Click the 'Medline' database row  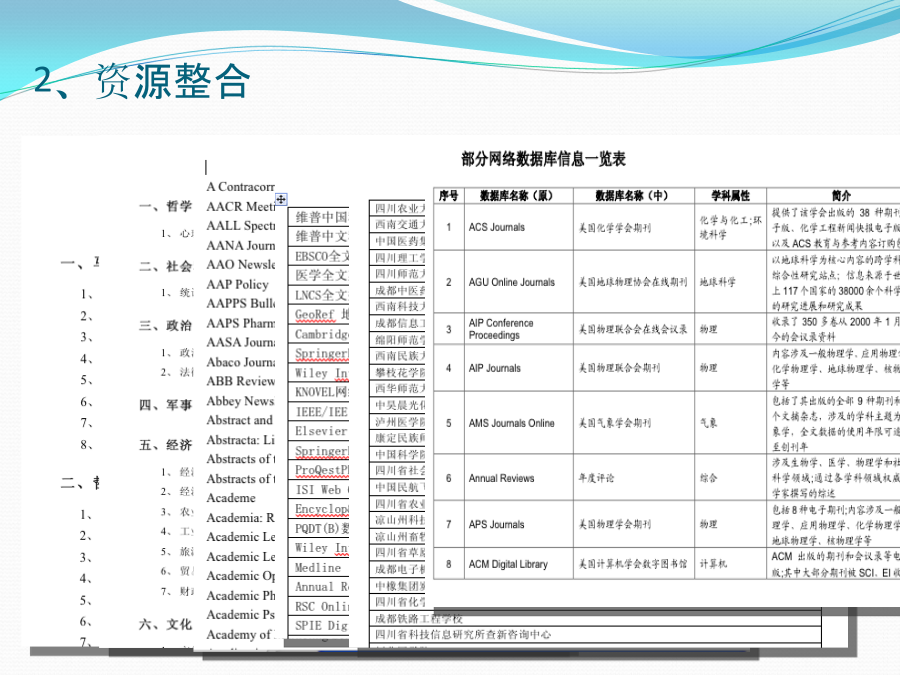pyautogui.click(x=319, y=568)
